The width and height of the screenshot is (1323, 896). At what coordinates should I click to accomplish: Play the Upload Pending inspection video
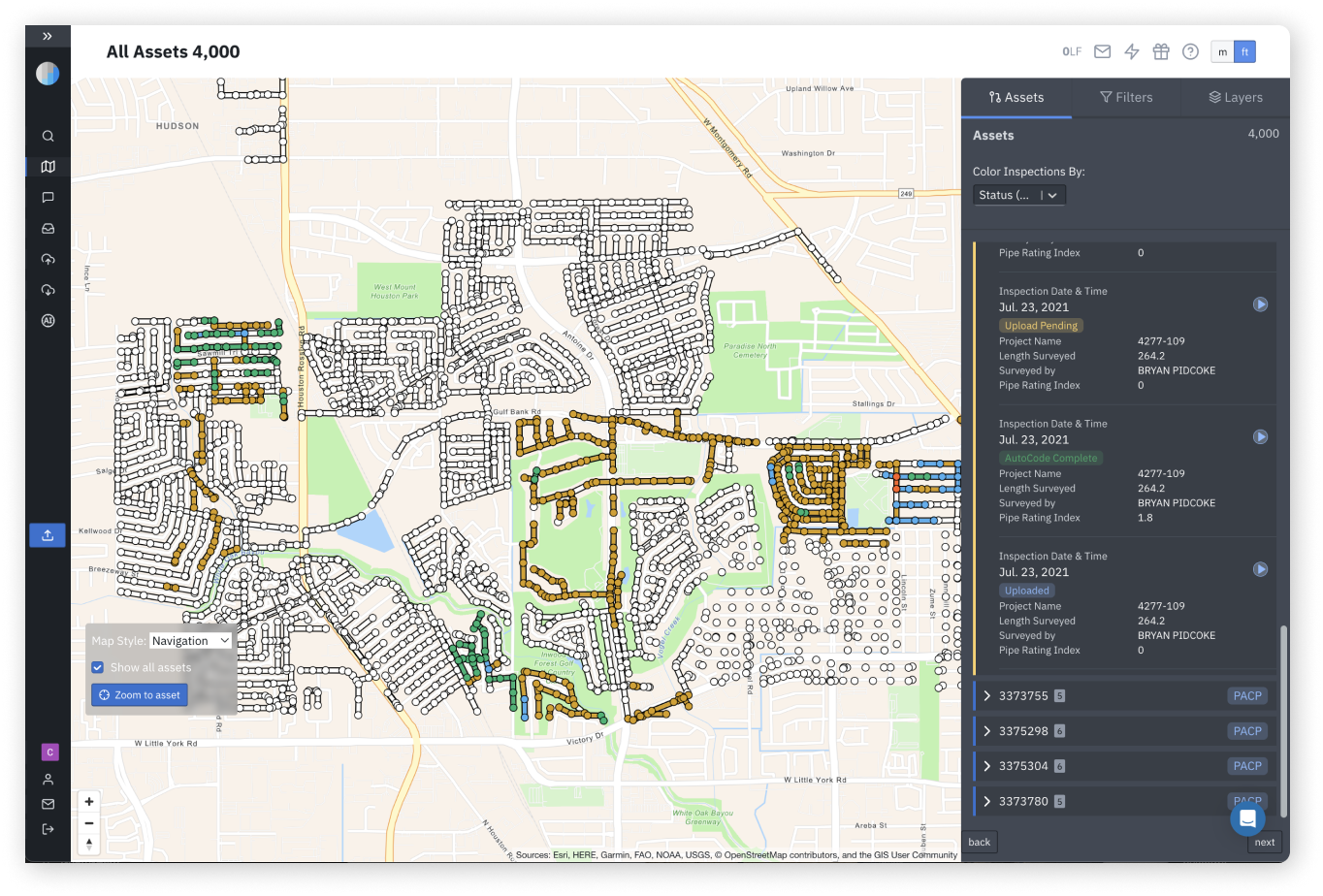(1260, 304)
